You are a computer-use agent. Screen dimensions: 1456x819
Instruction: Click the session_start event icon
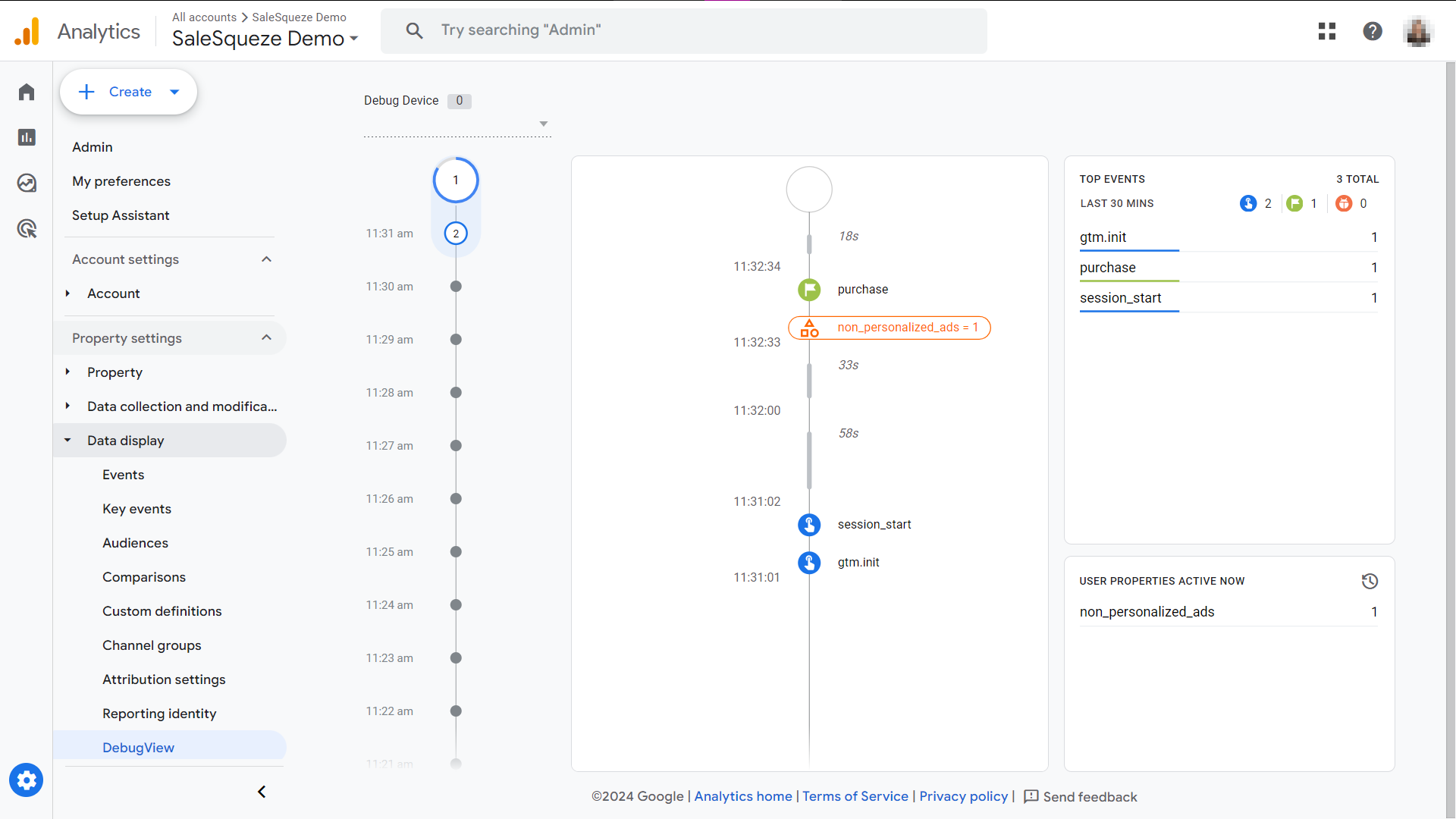click(x=809, y=525)
